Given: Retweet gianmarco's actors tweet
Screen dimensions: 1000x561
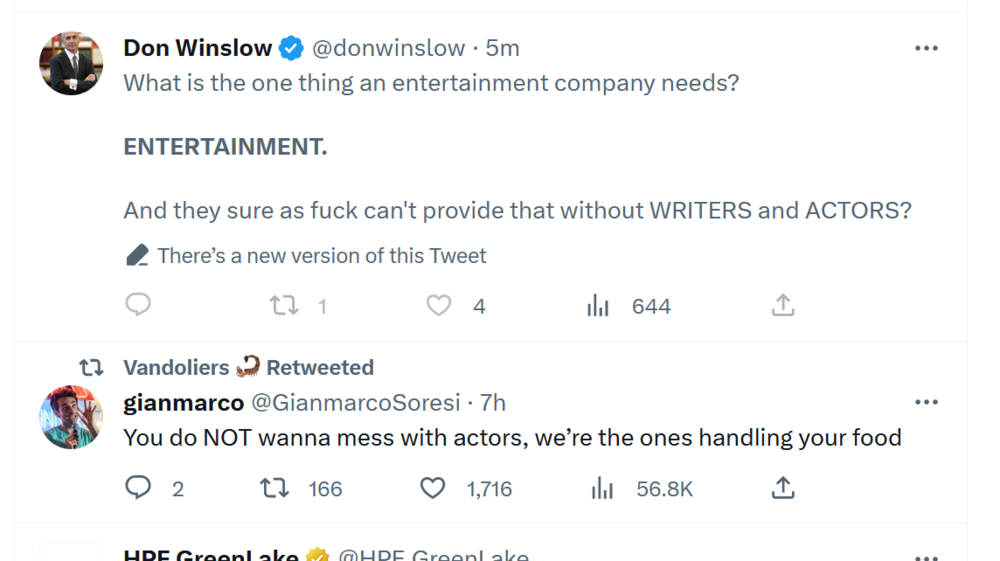Looking at the screenshot, I should tap(275, 488).
